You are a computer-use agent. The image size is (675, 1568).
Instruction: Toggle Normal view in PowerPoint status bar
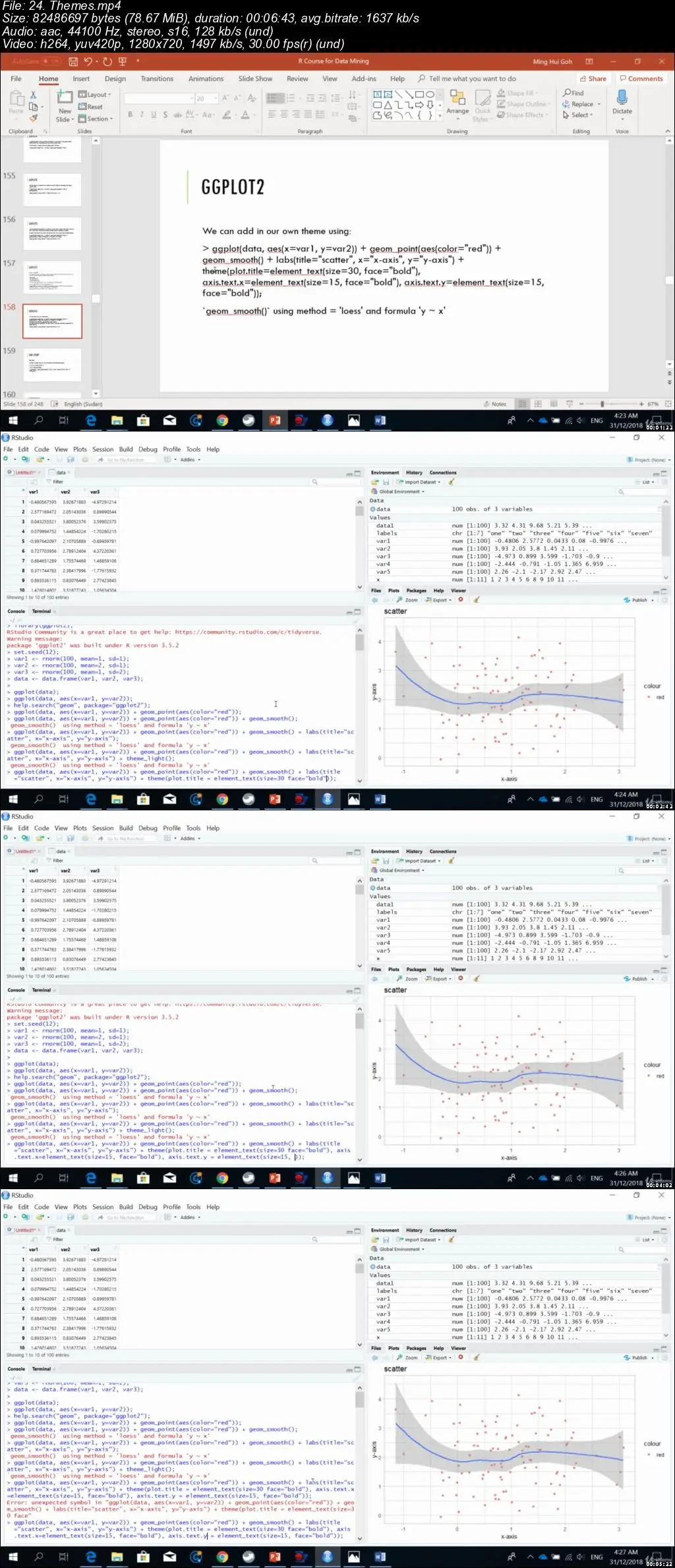point(522,404)
